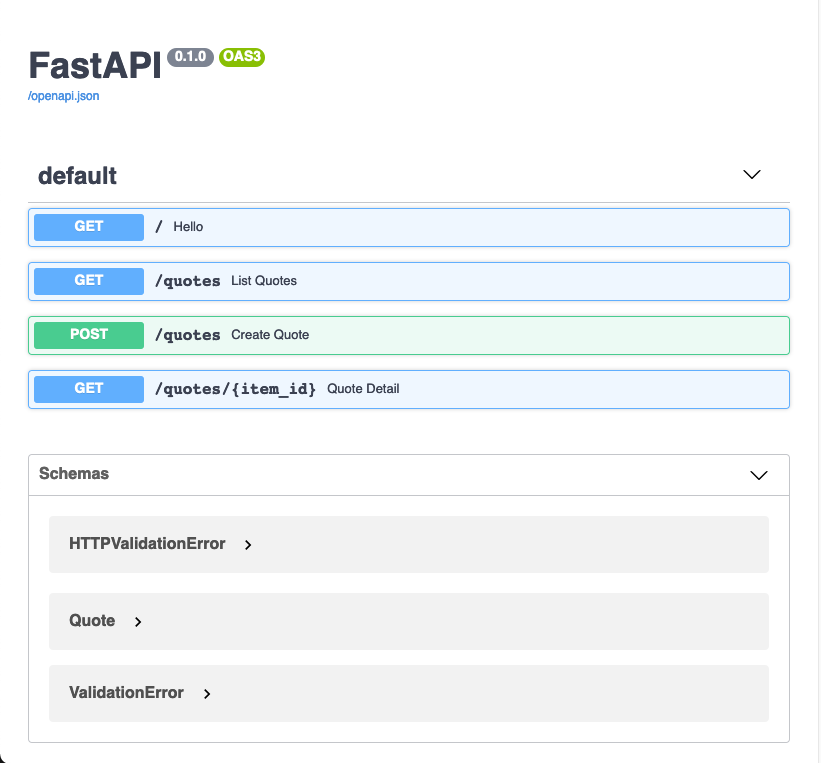This screenshot has height=763, width=821.
Task: Click the Create Quote summary text
Action: pos(270,335)
